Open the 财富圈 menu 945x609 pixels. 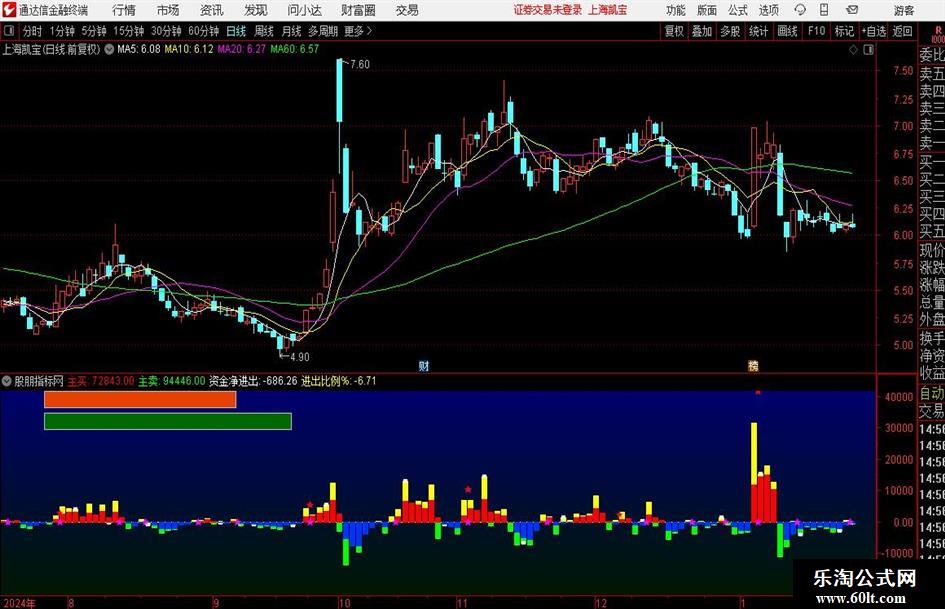(358, 10)
